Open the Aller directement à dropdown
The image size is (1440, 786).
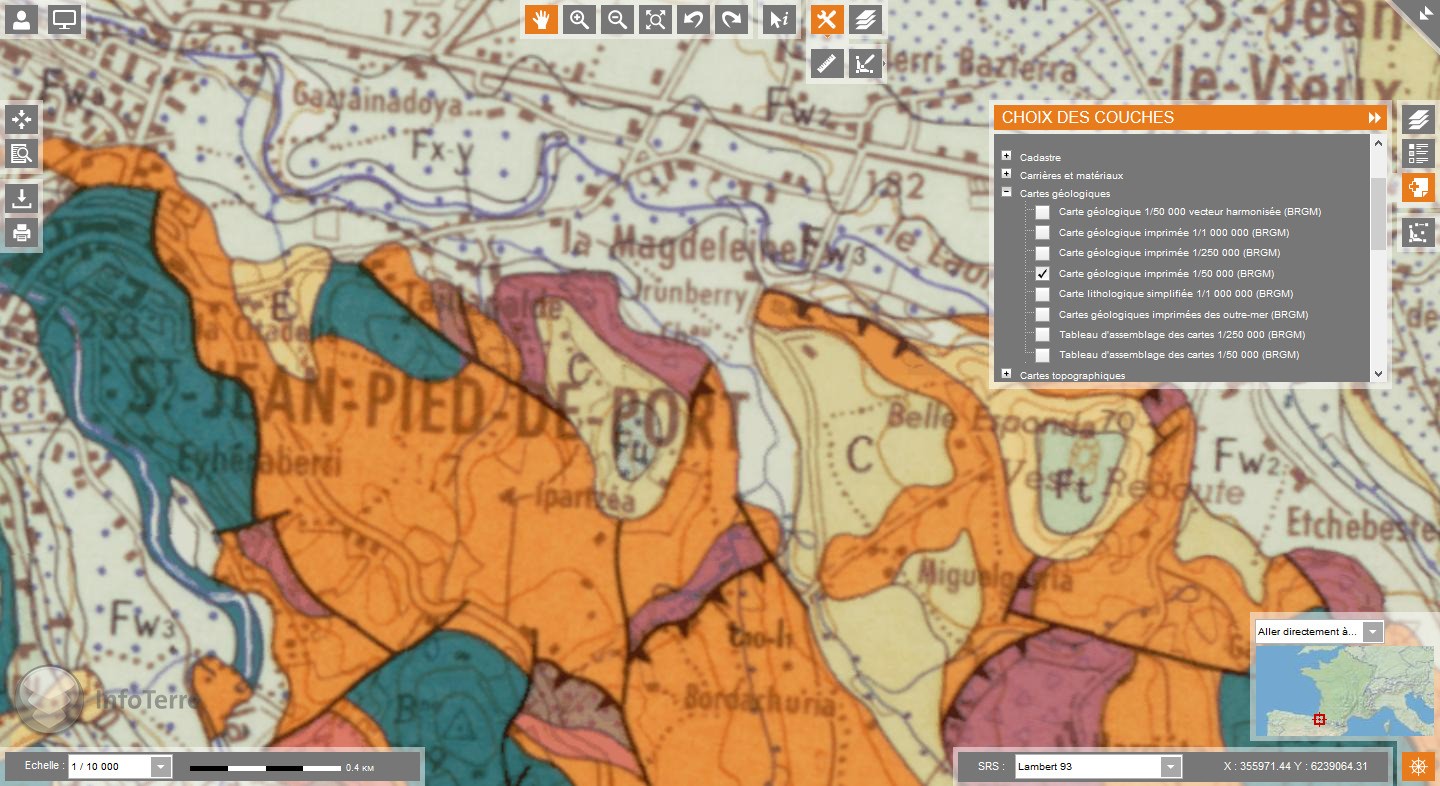coord(1373,632)
